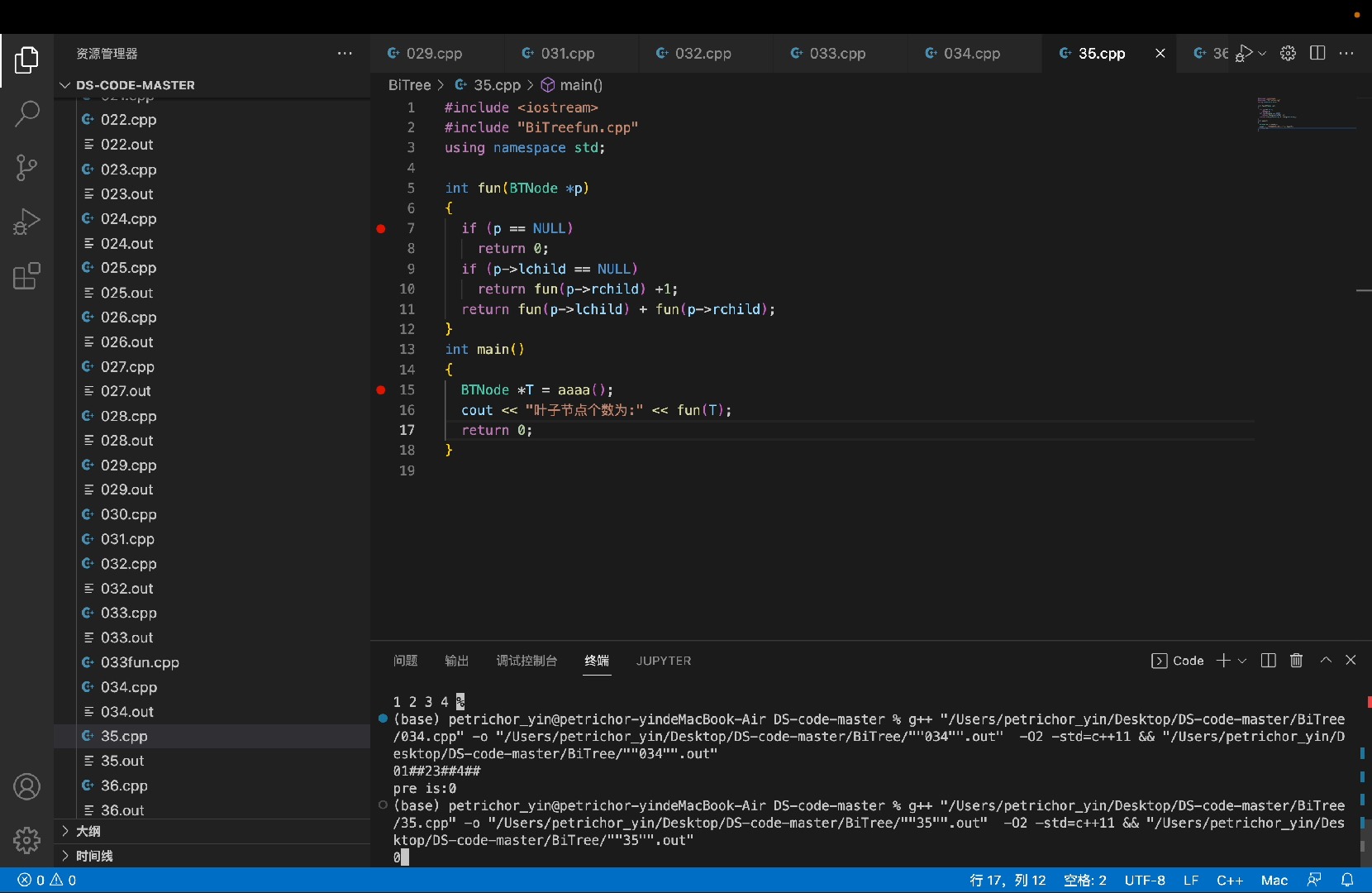Change line ending via LF status item
The height and width of the screenshot is (893, 1372).
pos(1191,881)
